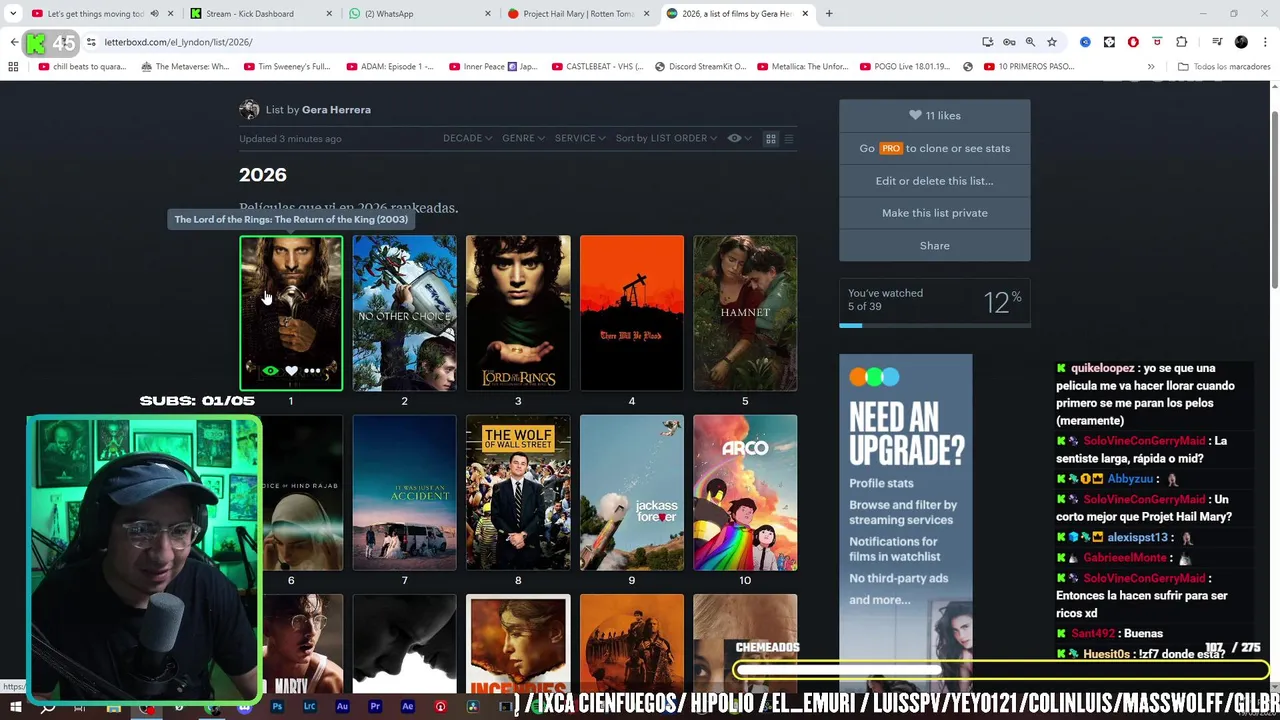
Task: Open the Windows Start menu
Action: 15,707
